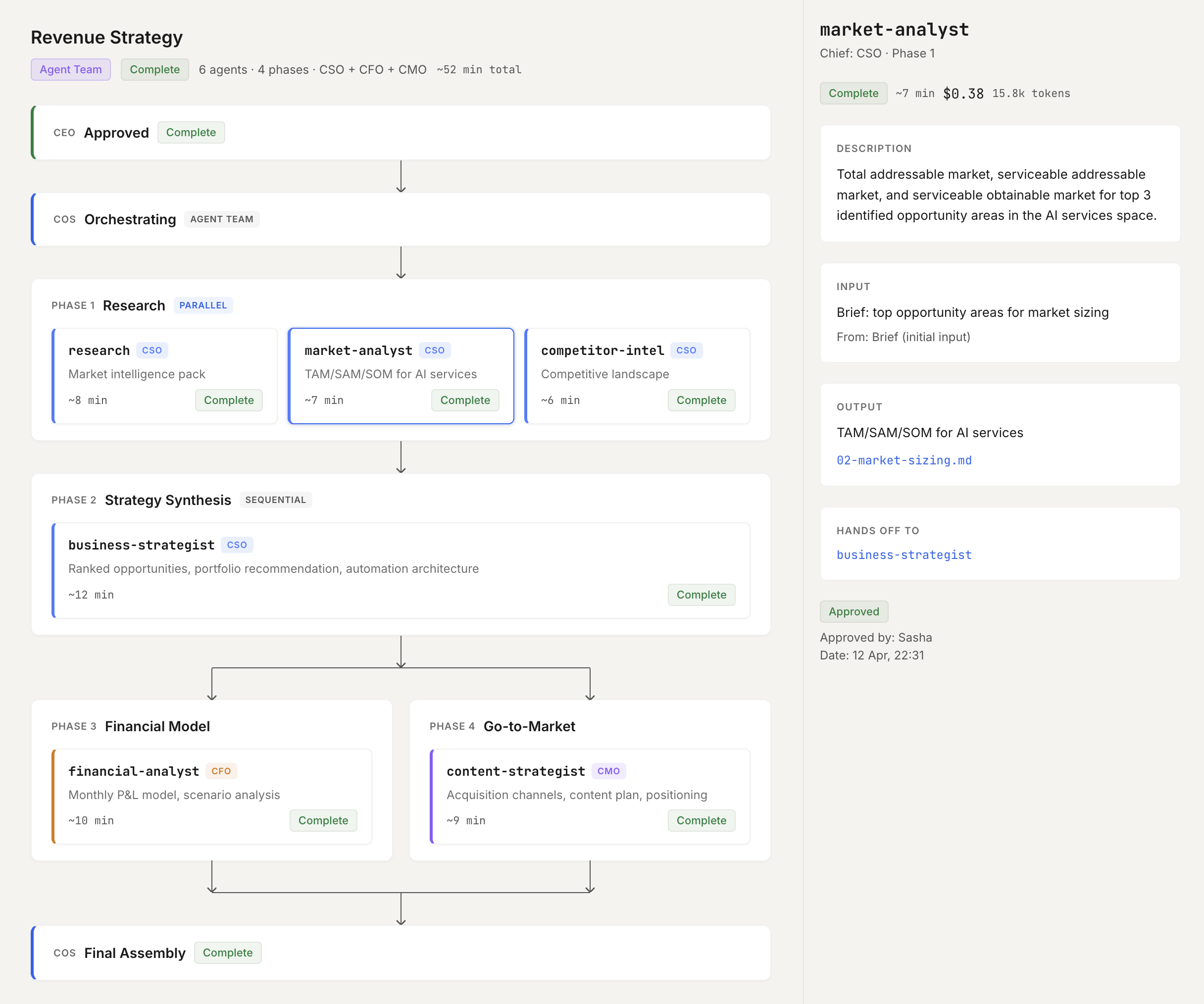Click the Agent Team badge under the title
Viewport: 1204px width, 1004px height.
click(x=70, y=69)
